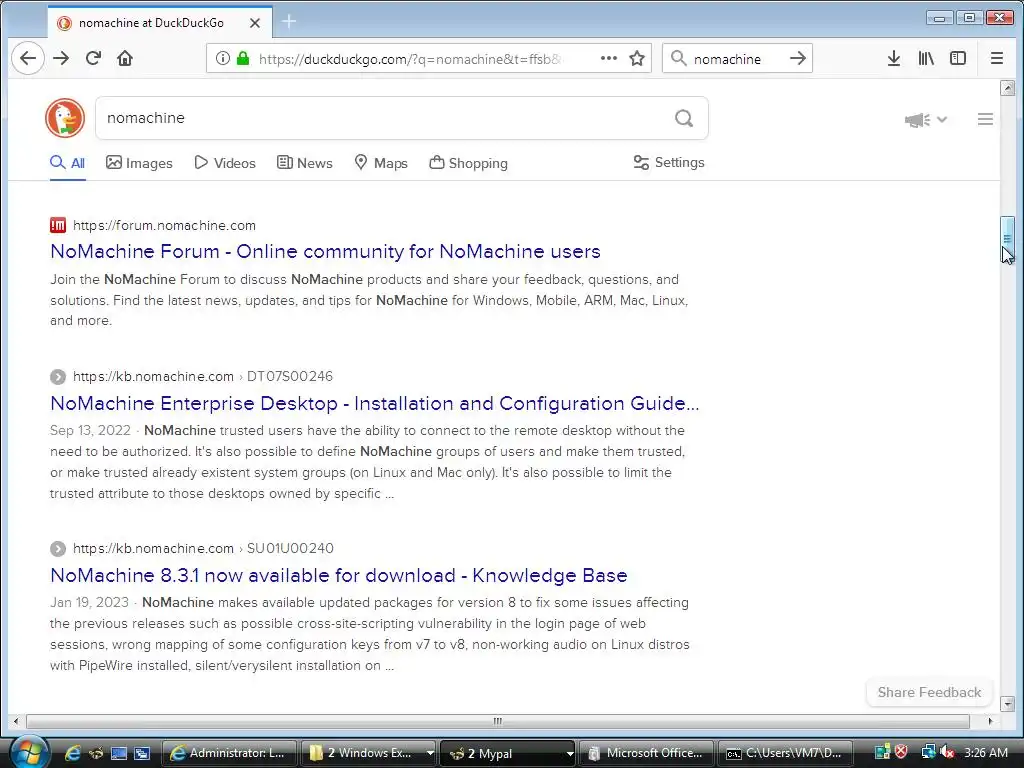Switch to C:\Users\VM7 command prompt window
1024x768 pixels.
pos(784,753)
